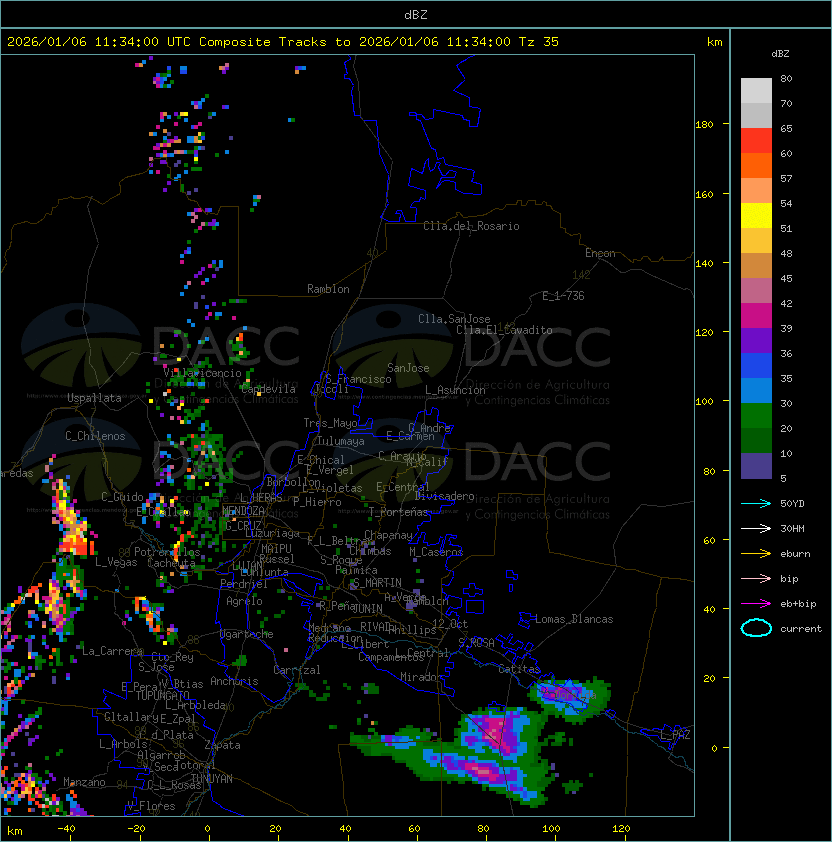832x842 pixels.
Task: Click the 'MENDOZA' city label
Action: click(243, 511)
